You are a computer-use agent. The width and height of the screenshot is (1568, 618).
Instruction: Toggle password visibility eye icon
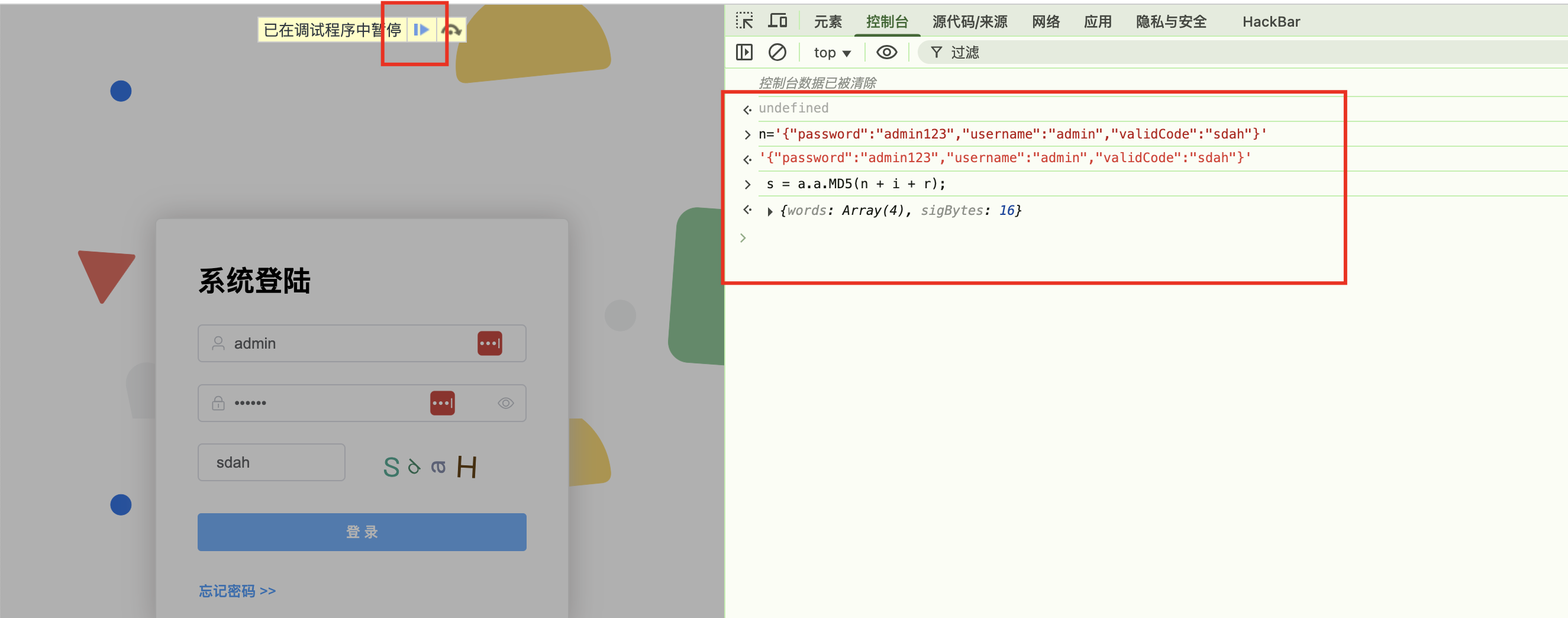click(505, 403)
